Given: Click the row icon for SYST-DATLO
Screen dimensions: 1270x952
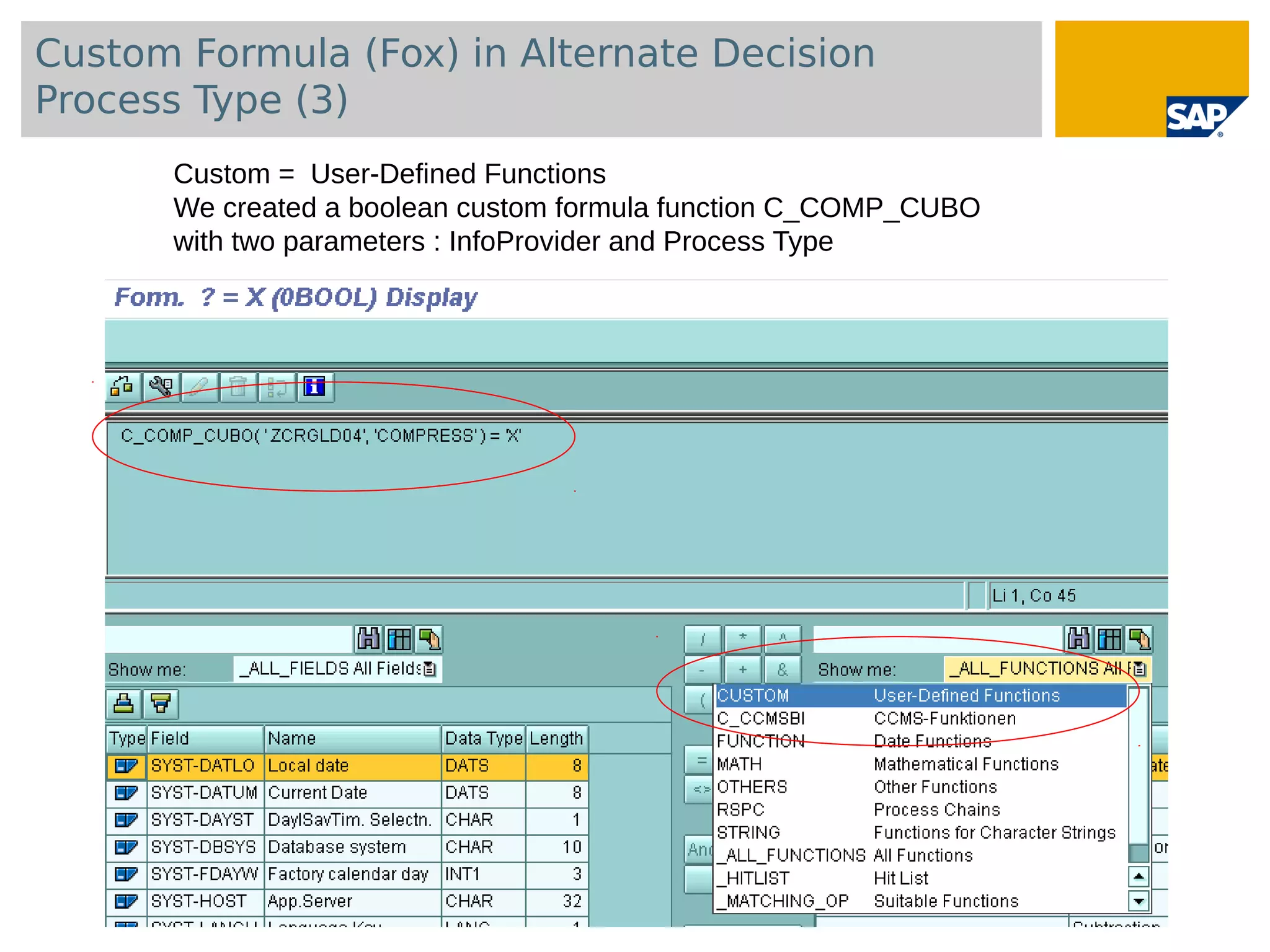Looking at the screenshot, I should [x=127, y=766].
